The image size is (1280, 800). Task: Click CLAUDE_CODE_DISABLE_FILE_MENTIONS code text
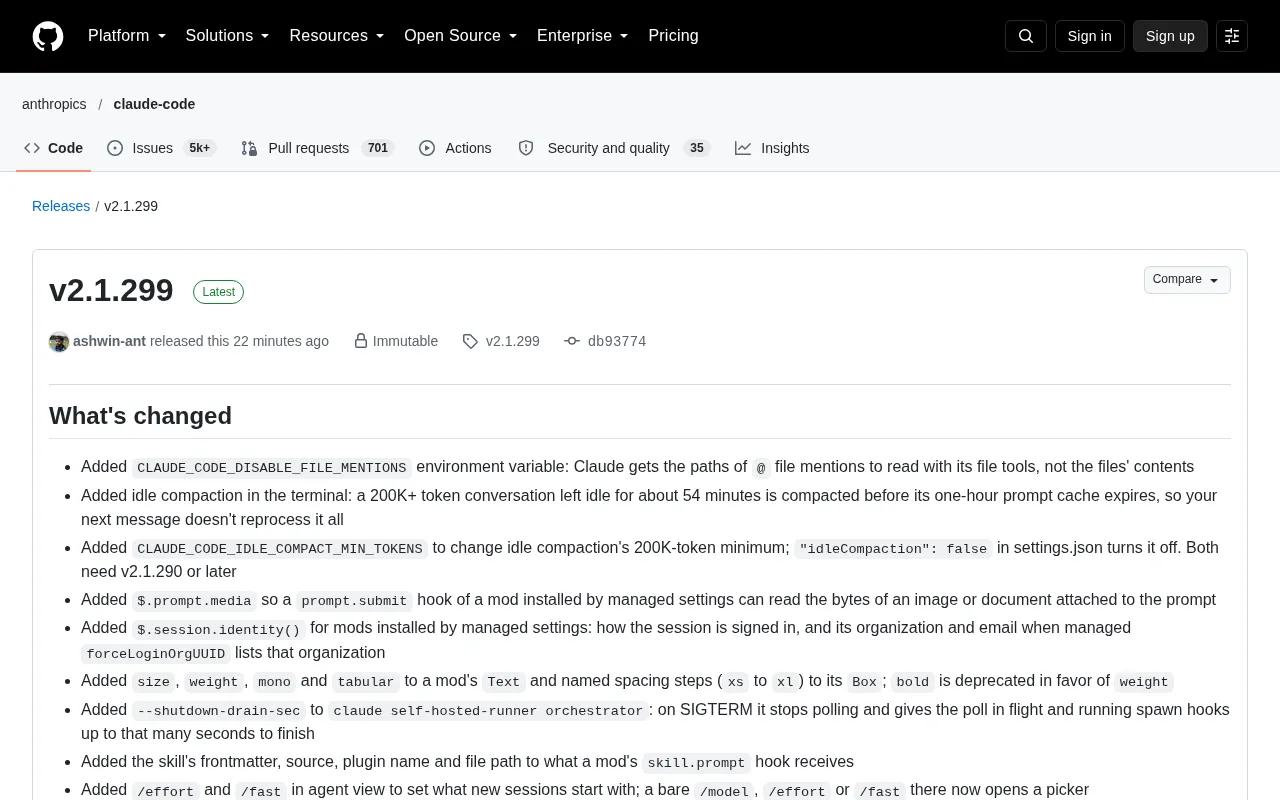point(272,467)
